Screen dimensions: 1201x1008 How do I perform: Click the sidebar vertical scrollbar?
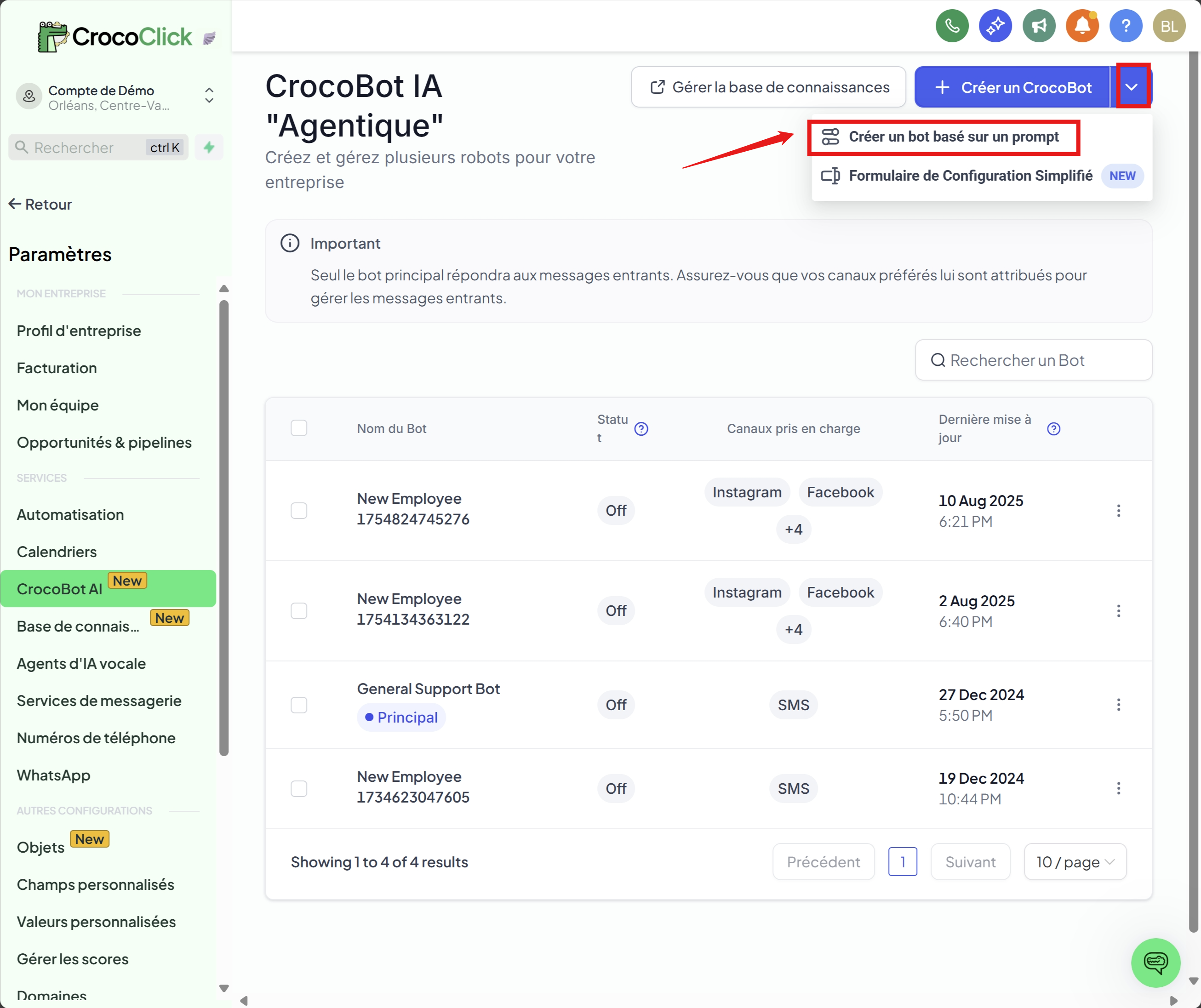tap(223, 527)
